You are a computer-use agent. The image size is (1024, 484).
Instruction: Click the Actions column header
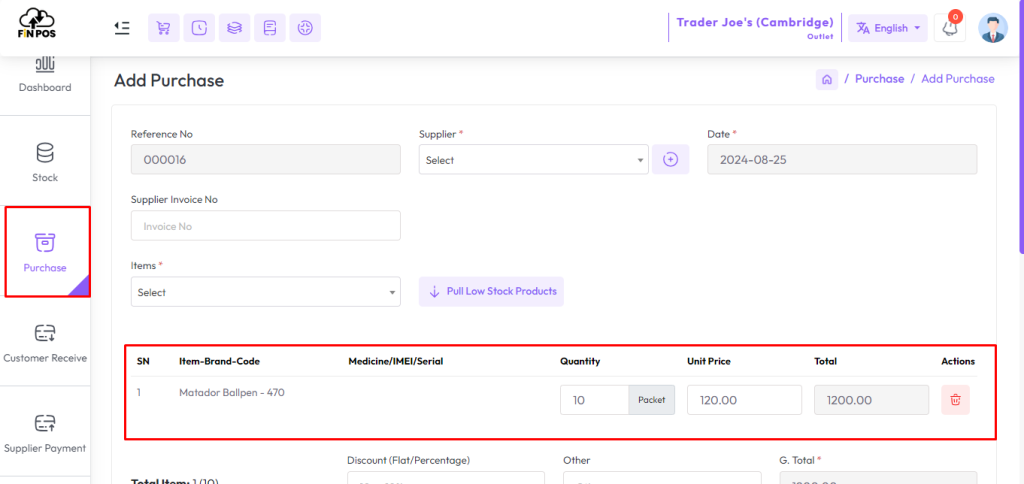point(958,361)
